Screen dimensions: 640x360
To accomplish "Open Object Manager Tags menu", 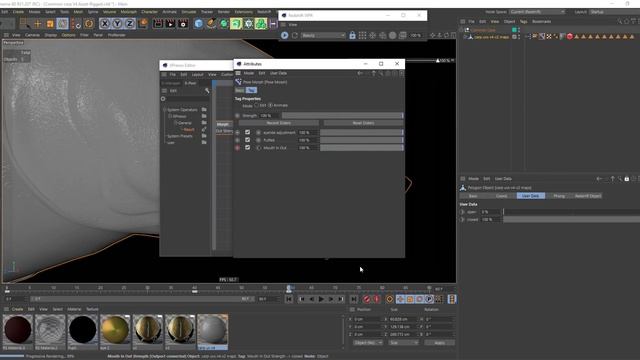I will pos(523,22).
